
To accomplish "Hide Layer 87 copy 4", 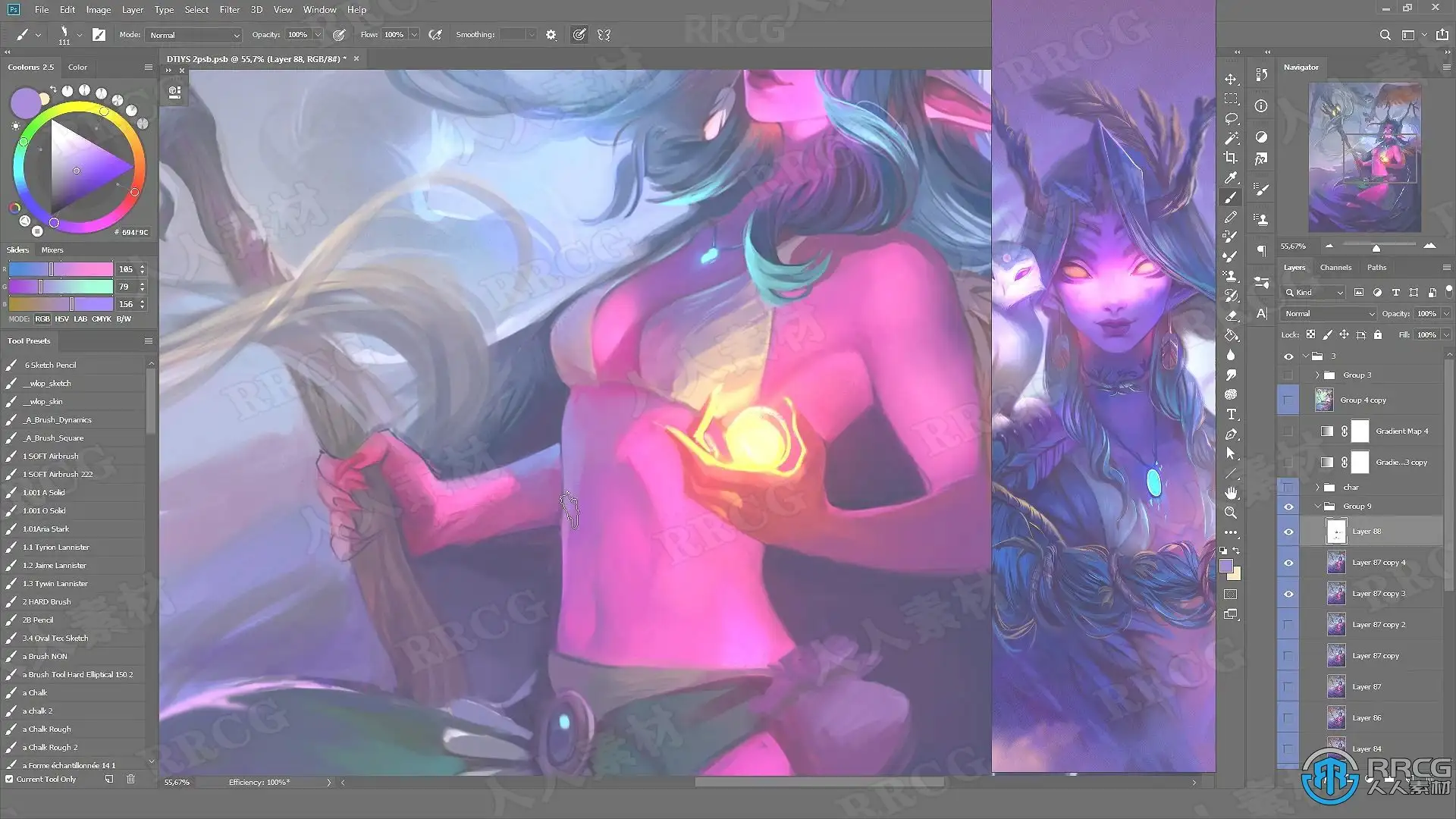I will (x=1288, y=563).
